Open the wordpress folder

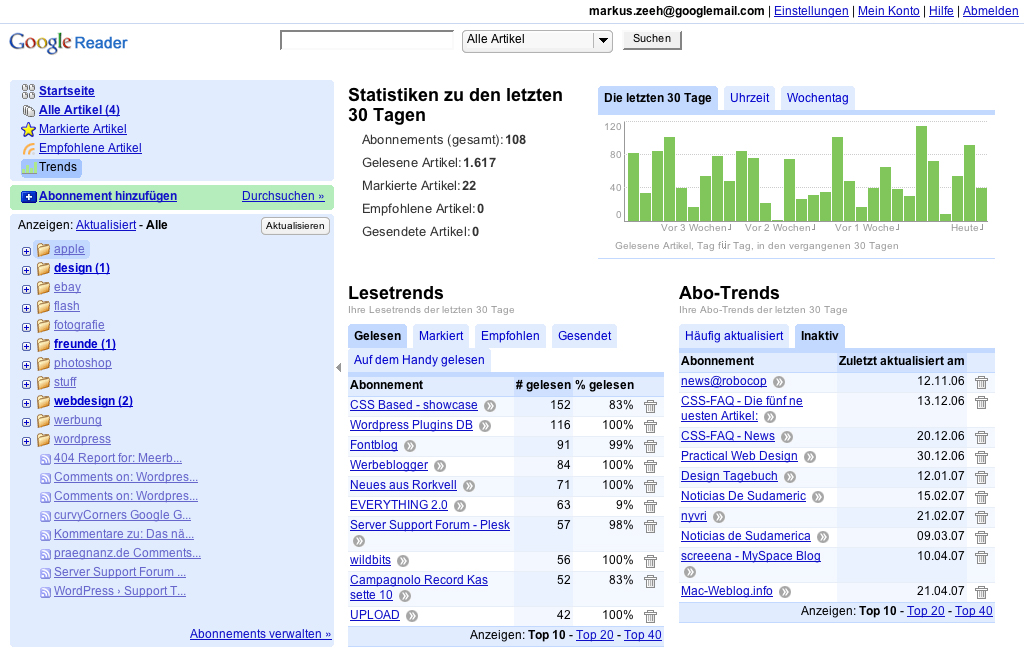coord(82,439)
